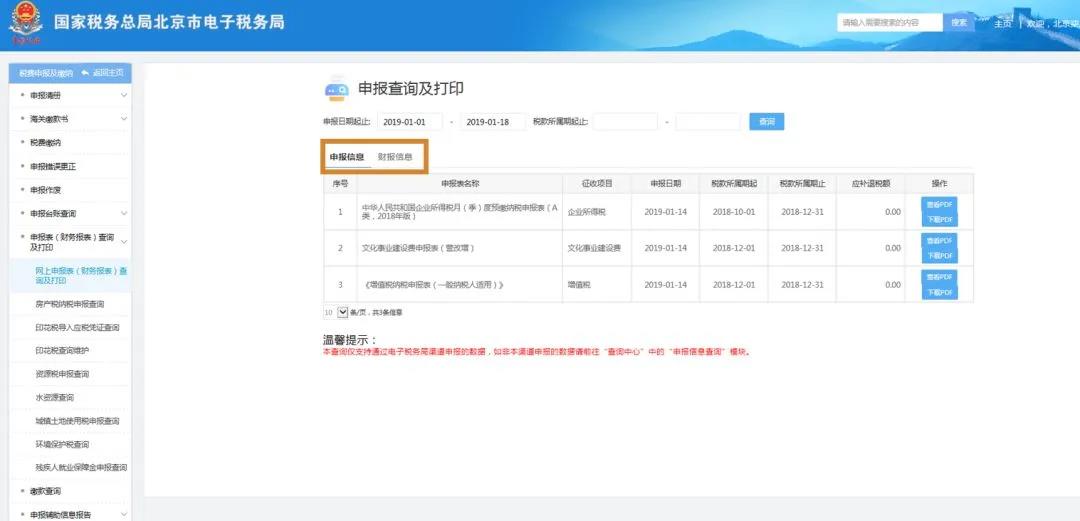Click the tax bureau emblem logo

coord(26,25)
